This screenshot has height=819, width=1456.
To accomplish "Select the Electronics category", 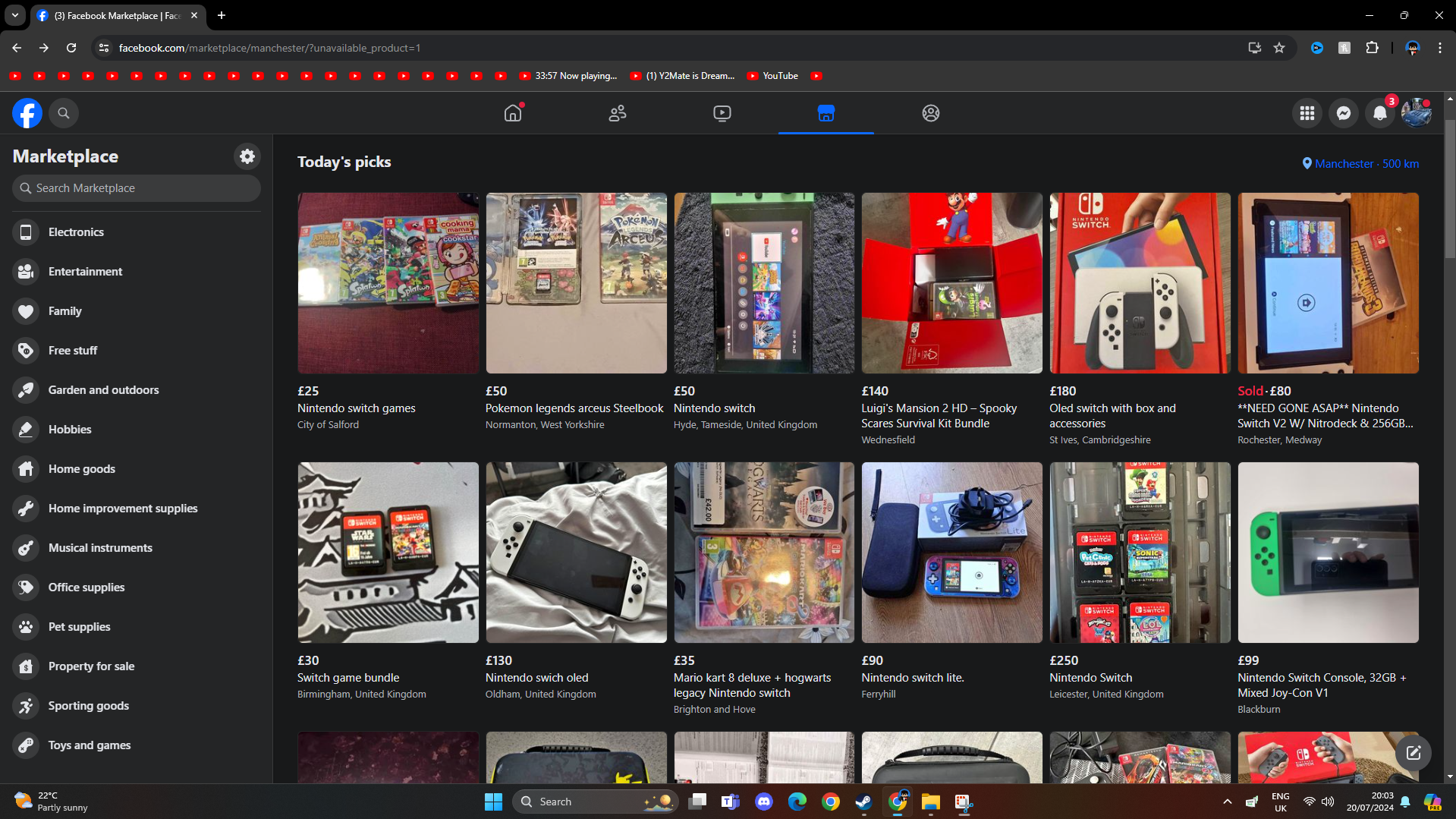I will [76, 232].
